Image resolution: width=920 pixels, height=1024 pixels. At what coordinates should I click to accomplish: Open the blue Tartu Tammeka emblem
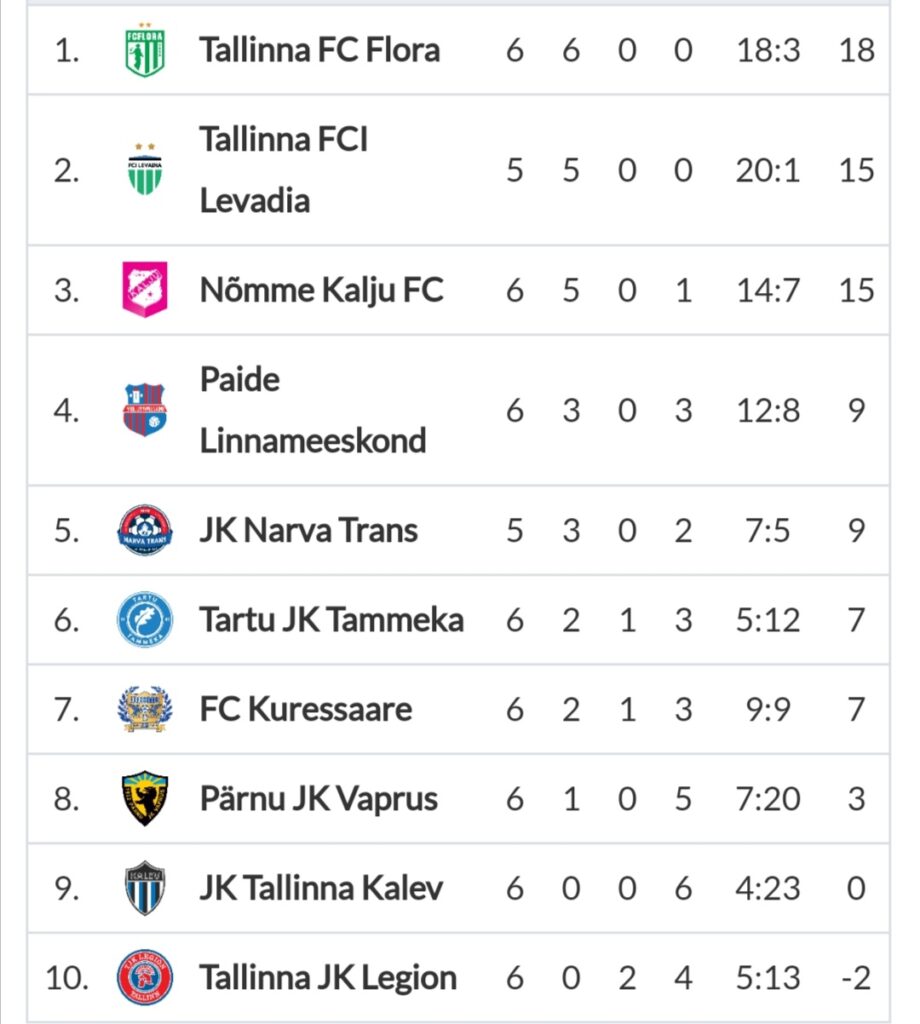145,619
